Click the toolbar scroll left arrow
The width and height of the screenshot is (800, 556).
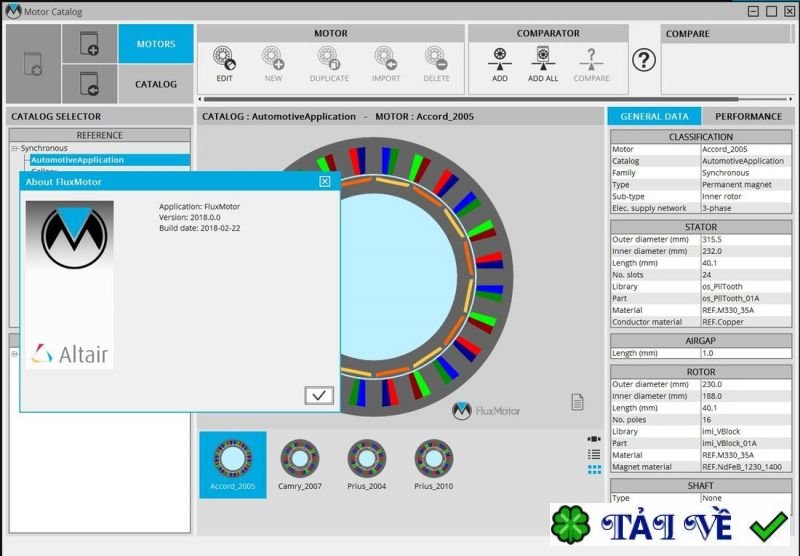click(x=199, y=99)
